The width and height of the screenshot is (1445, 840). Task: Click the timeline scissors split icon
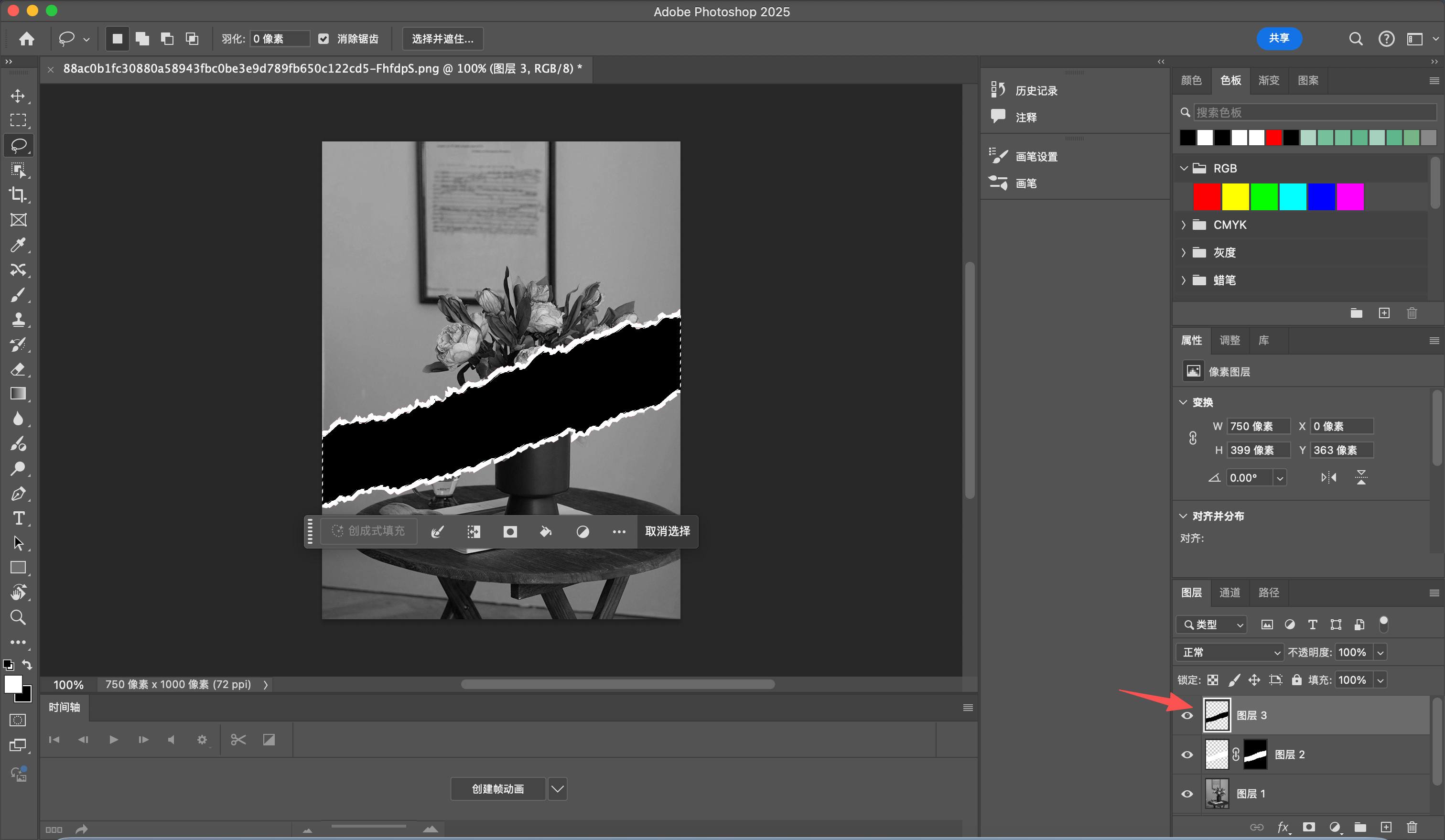(238, 740)
